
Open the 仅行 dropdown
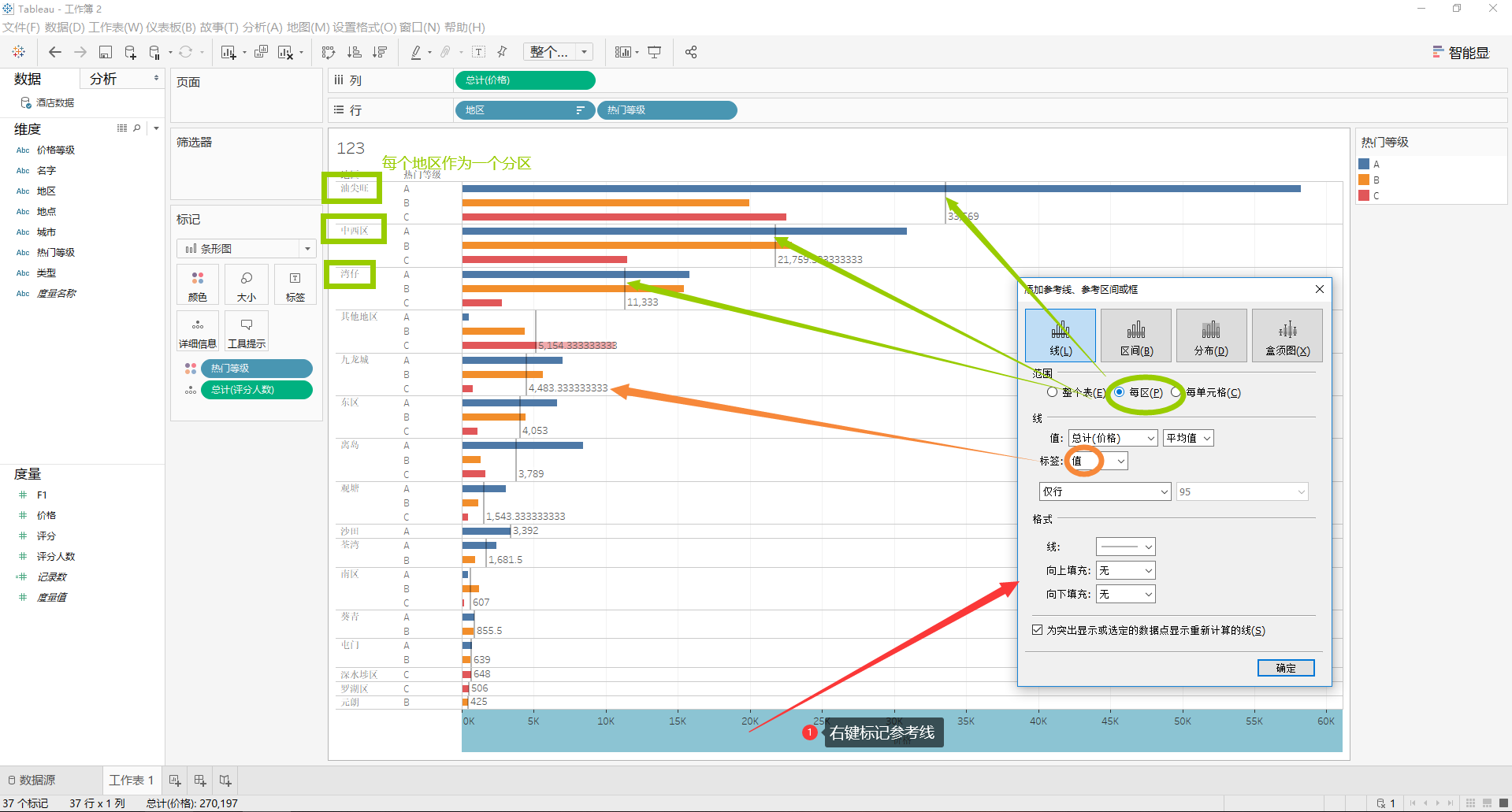1105,491
